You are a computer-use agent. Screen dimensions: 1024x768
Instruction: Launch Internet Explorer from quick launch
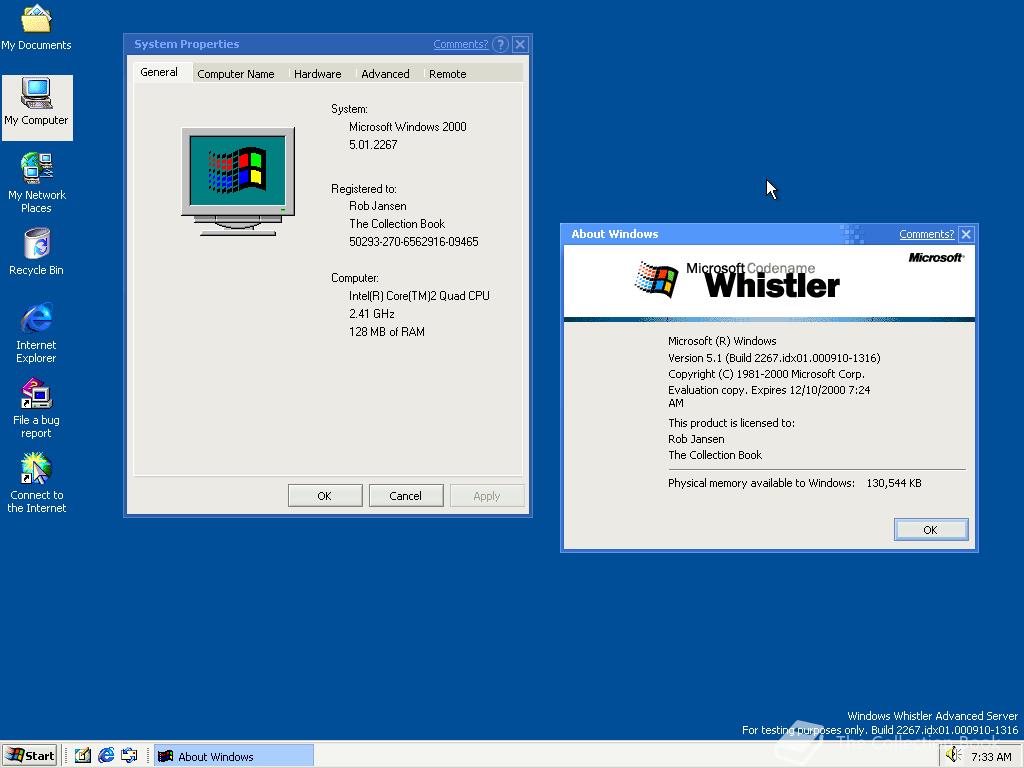point(106,756)
